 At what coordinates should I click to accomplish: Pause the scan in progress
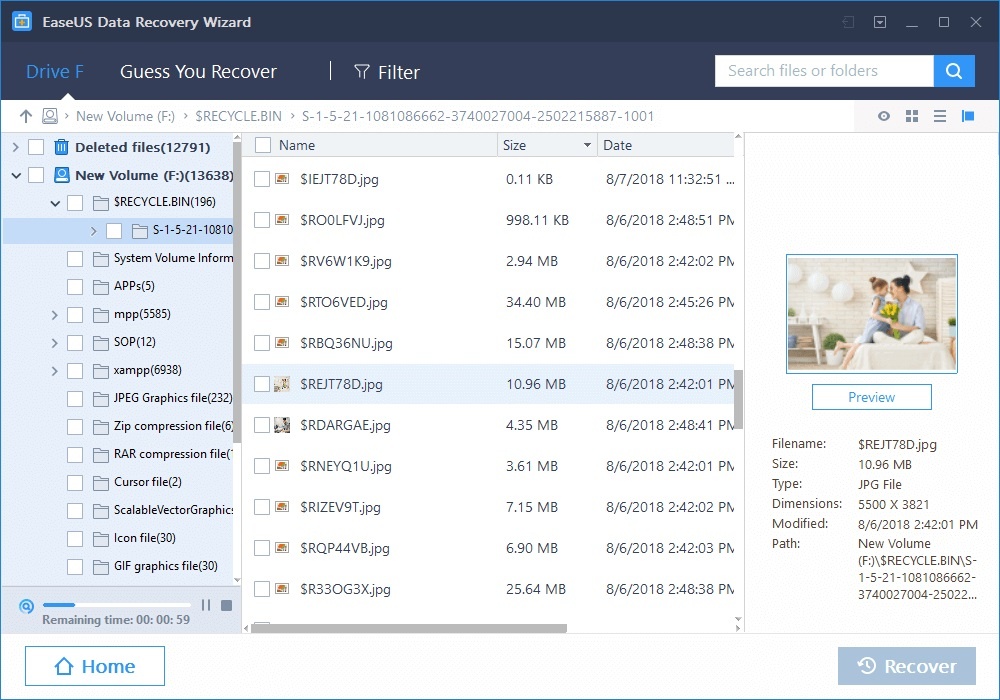(206, 605)
